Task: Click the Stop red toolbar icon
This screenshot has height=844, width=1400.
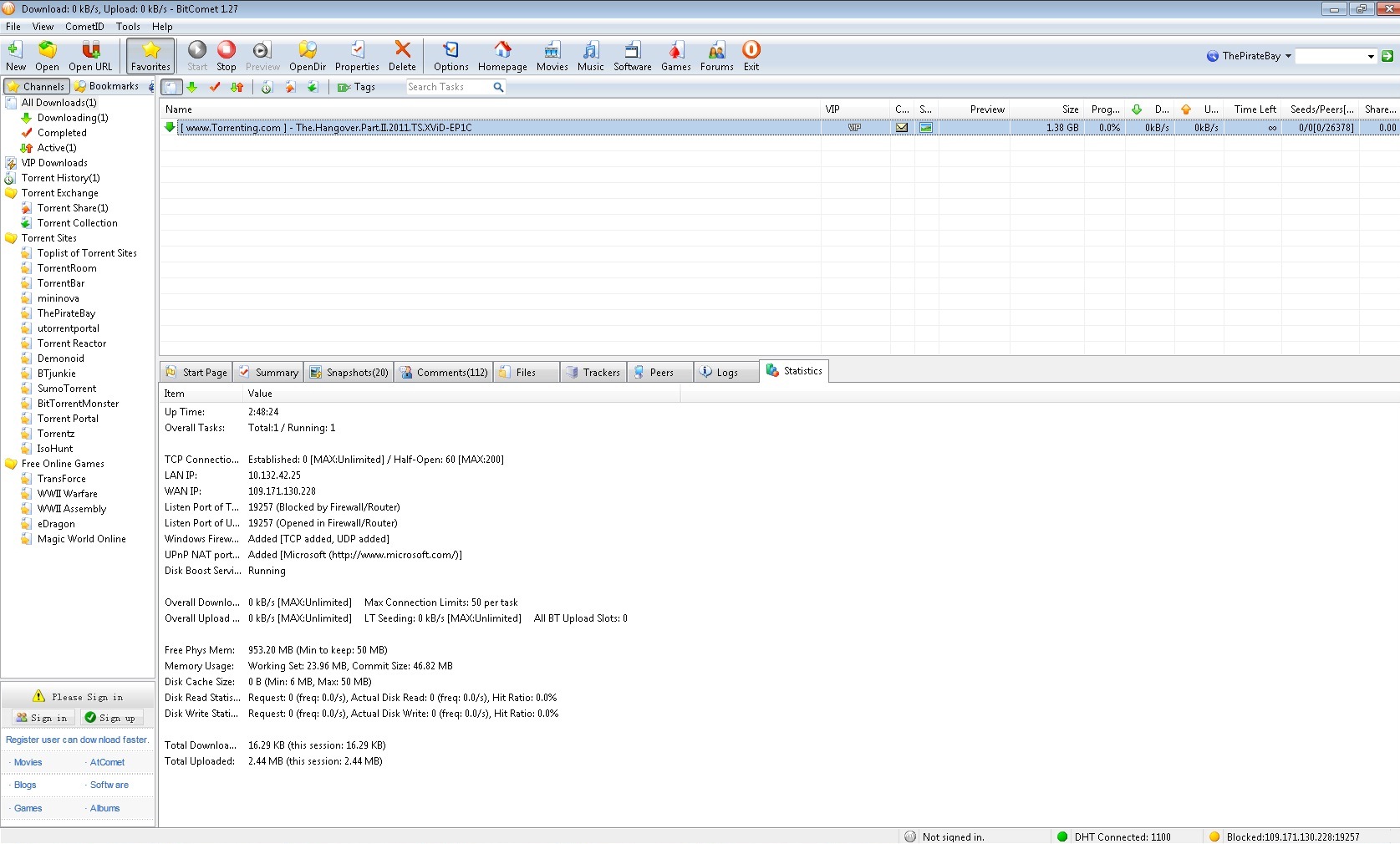Action: click(x=227, y=56)
